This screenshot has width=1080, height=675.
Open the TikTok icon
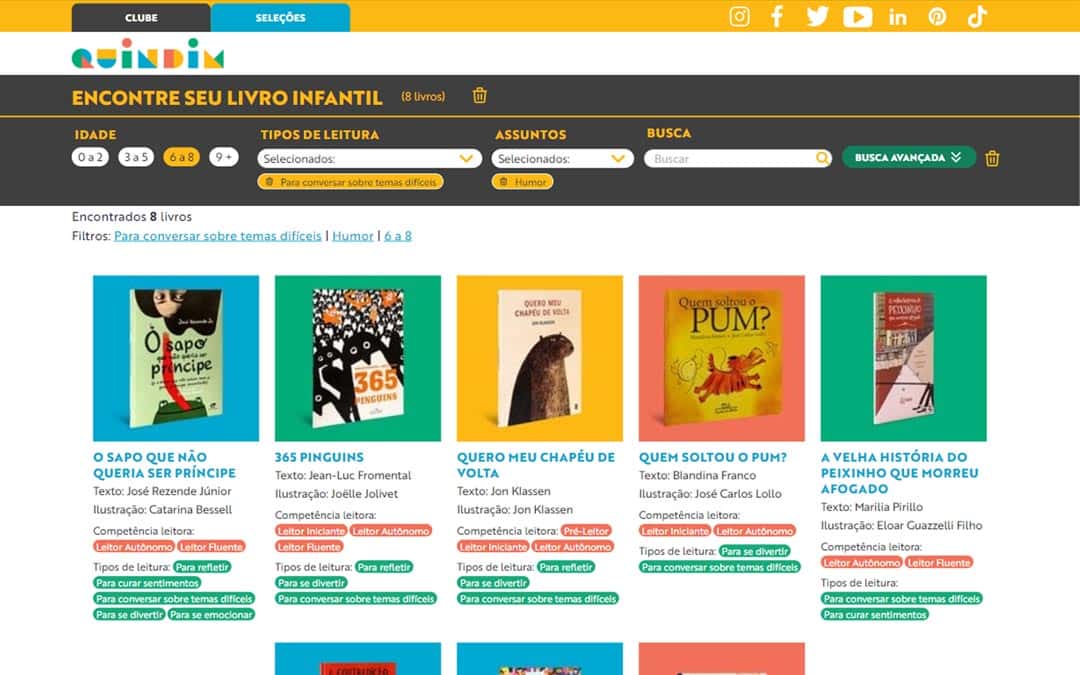(977, 16)
